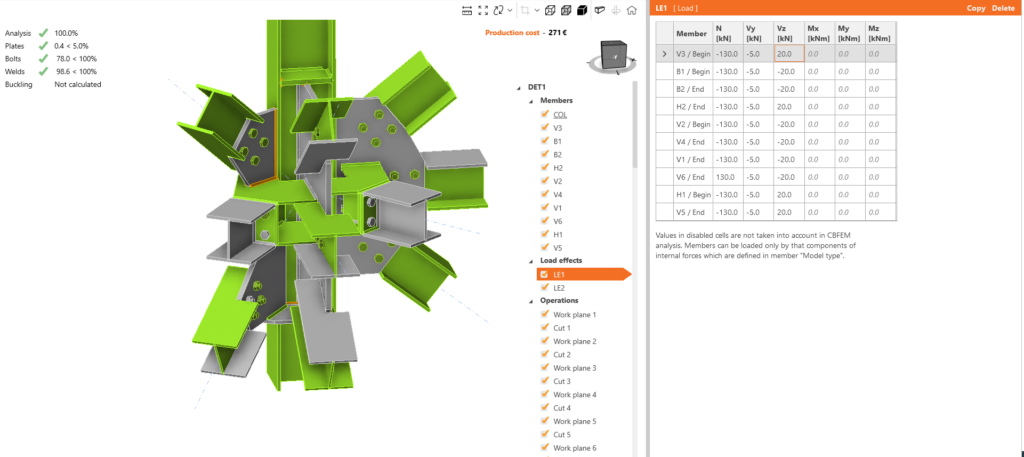Viewport: 1024px width, 457px height.
Task: Select Cut 5 operation in tree
Action: coord(562,434)
